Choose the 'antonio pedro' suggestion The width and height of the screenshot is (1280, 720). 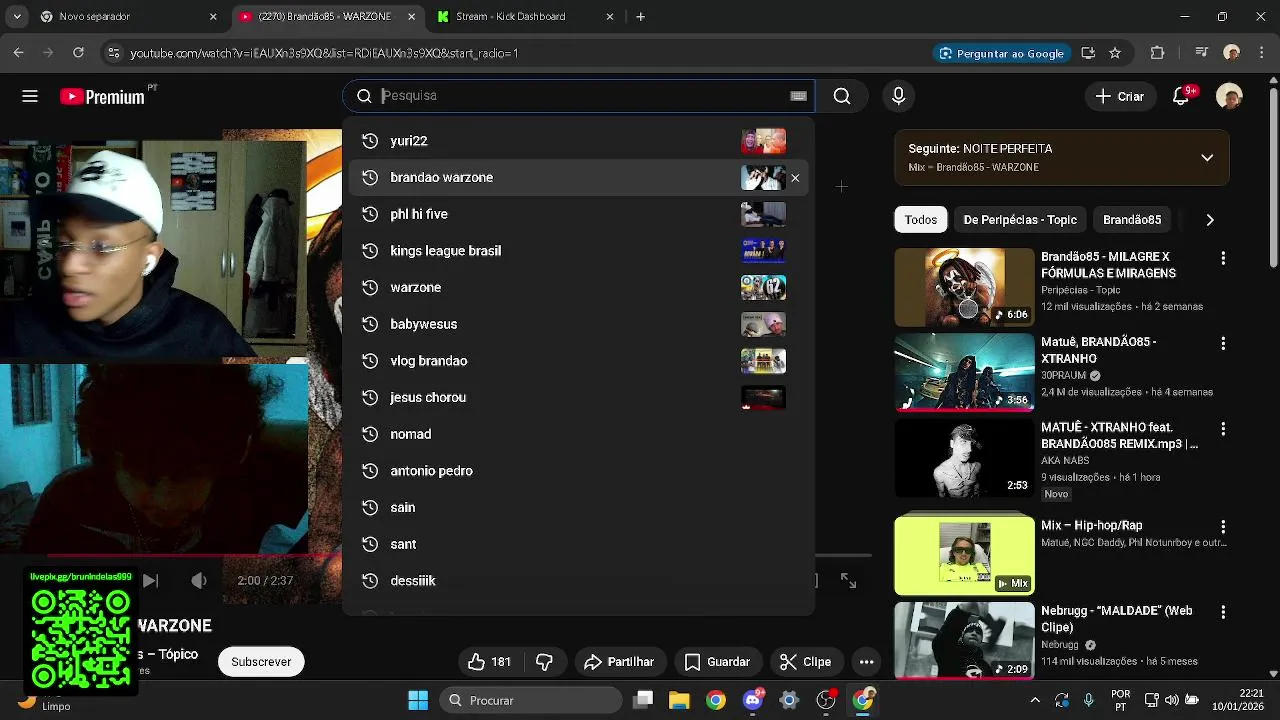(x=578, y=471)
